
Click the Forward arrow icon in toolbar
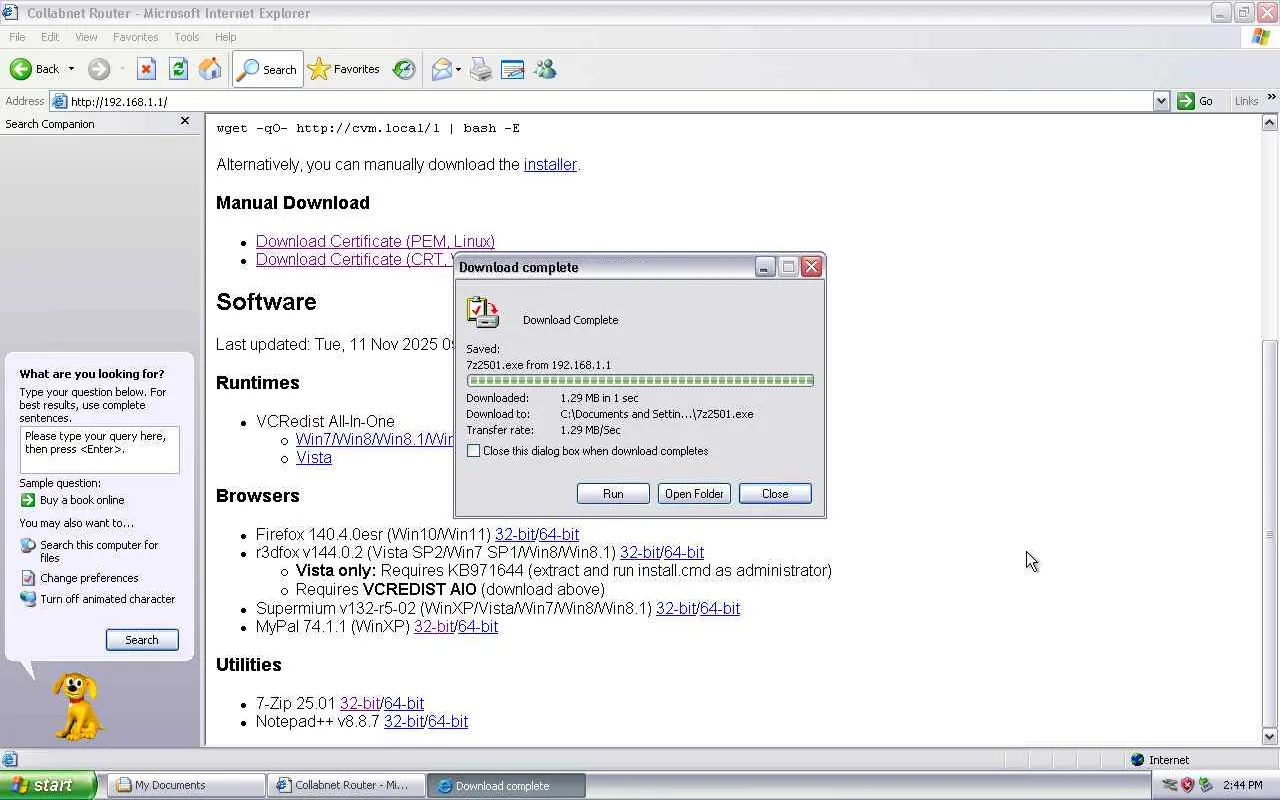tap(98, 69)
